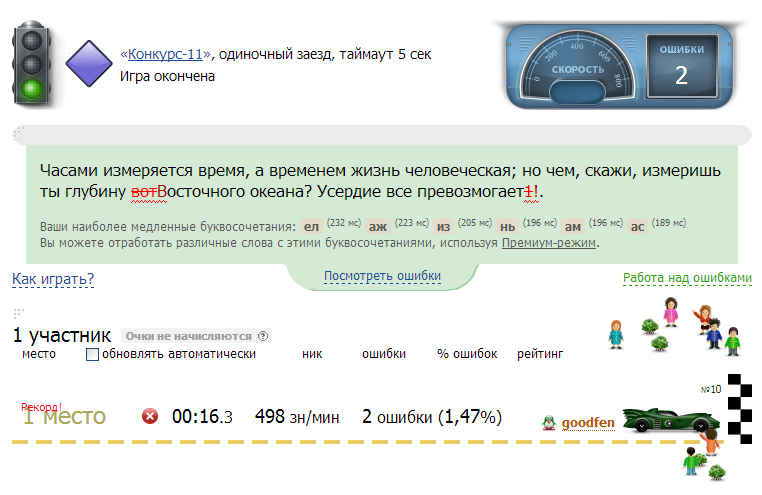Enable «обновлять автоматически» checkbox
The height and width of the screenshot is (495, 762).
92,355
